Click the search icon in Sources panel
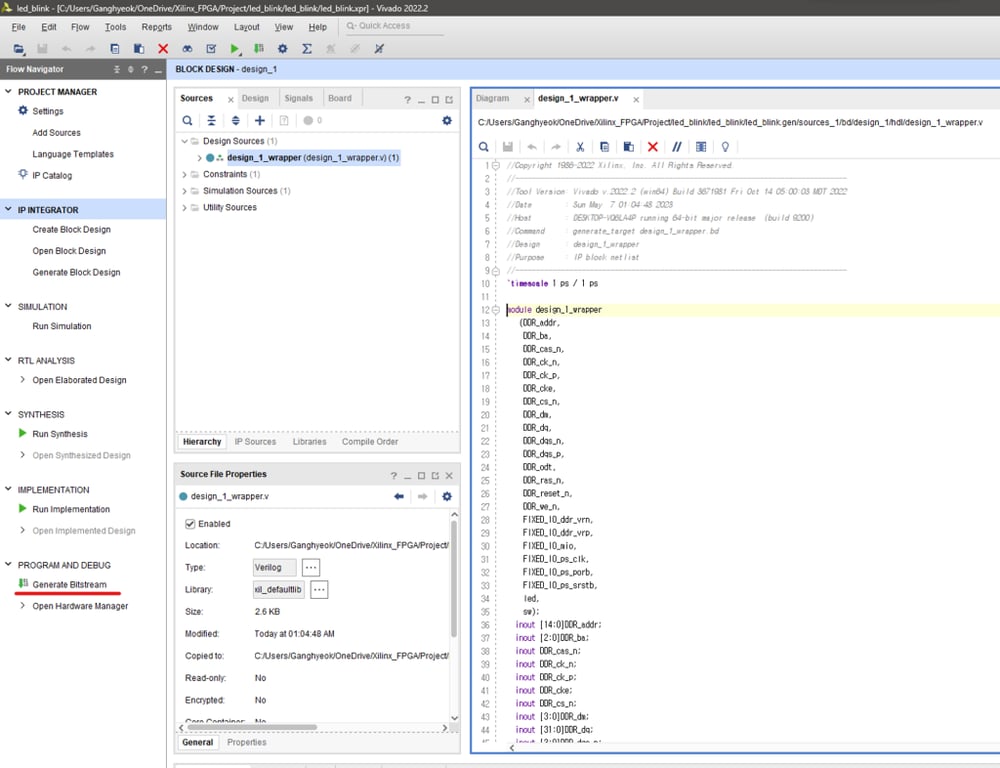Image resolution: width=1000 pixels, height=768 pixels. click(187, 121)
